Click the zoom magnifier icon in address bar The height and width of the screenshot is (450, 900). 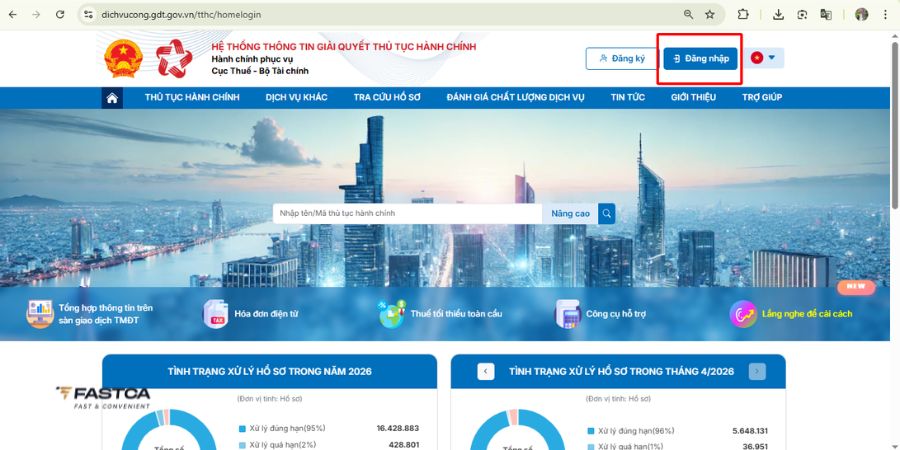[688, 14]
